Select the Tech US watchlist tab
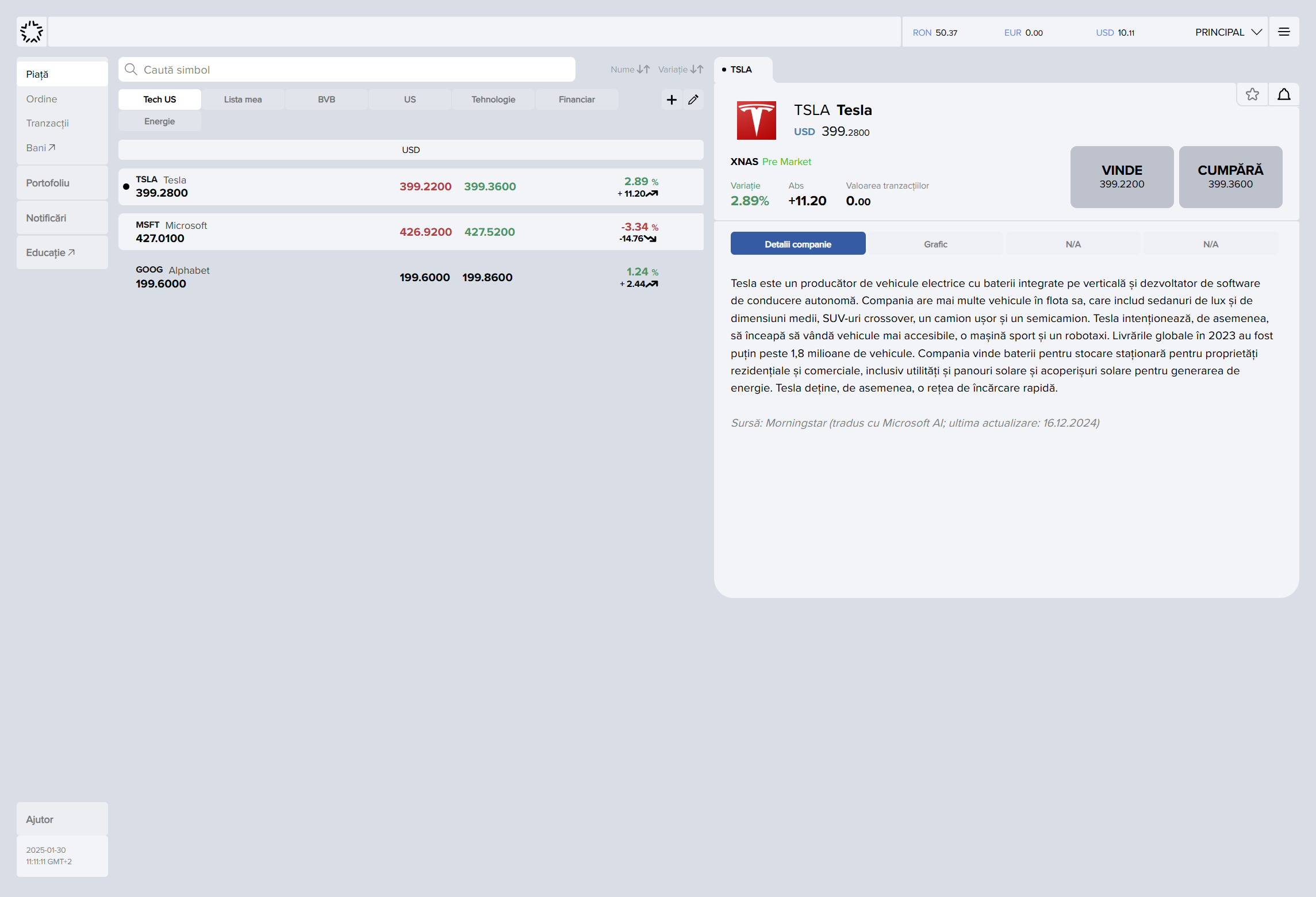The image size is (1316, 897). point(160,99)
